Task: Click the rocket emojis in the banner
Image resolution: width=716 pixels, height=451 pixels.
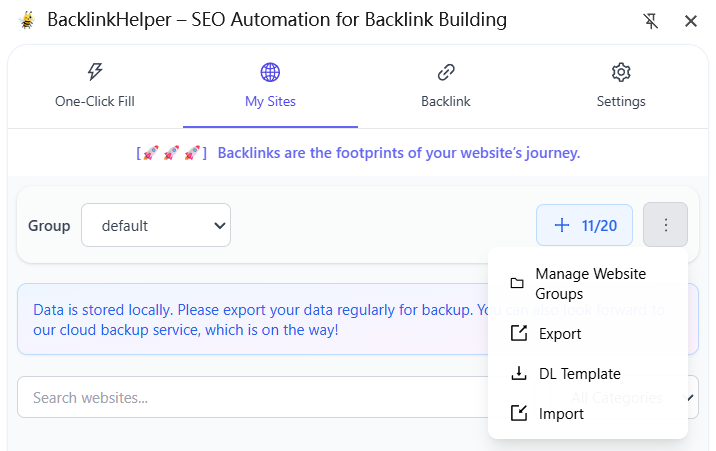Action: pyautogui.click(x=171, y=153)
